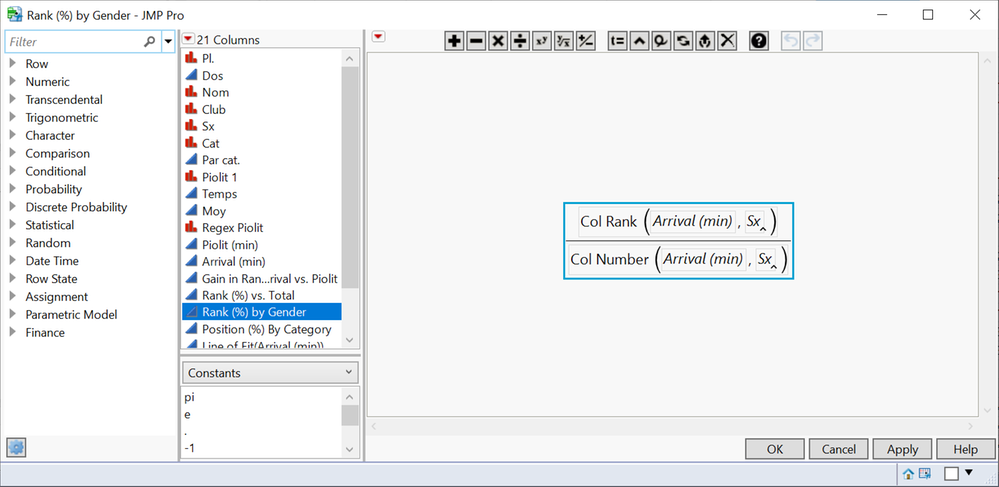Expand the Statistical function group
This screenshot has width=999, height=487.
coord(13,225)
